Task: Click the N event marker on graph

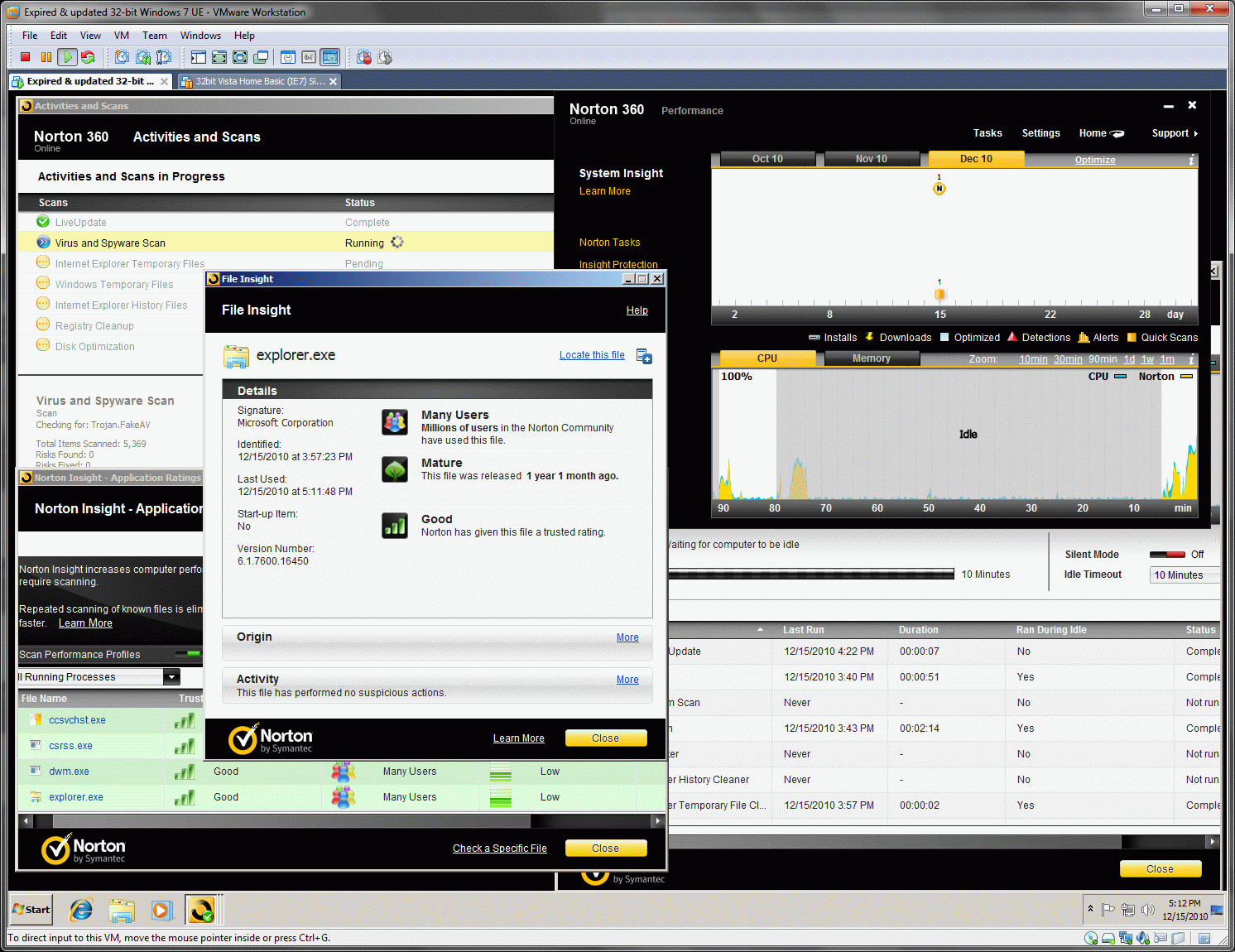Action: pyautogui.click(x=939, y=189)
